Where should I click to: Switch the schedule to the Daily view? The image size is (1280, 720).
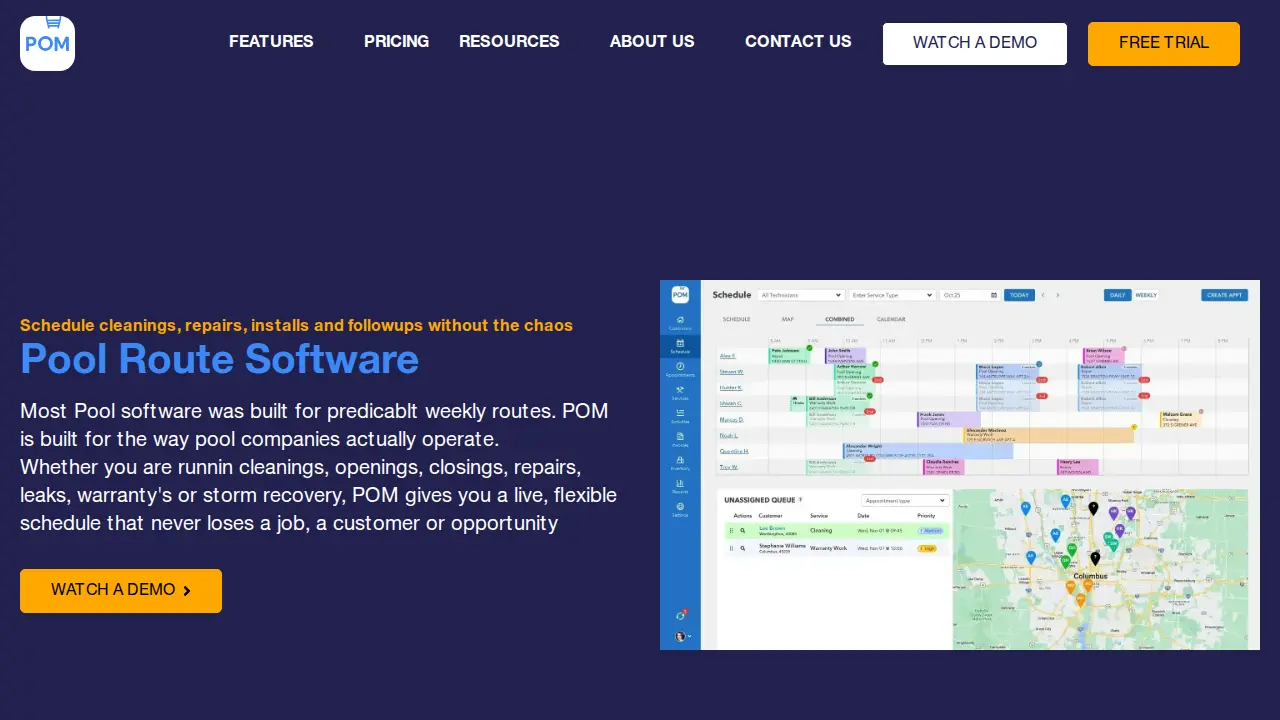pos(1118,295)
